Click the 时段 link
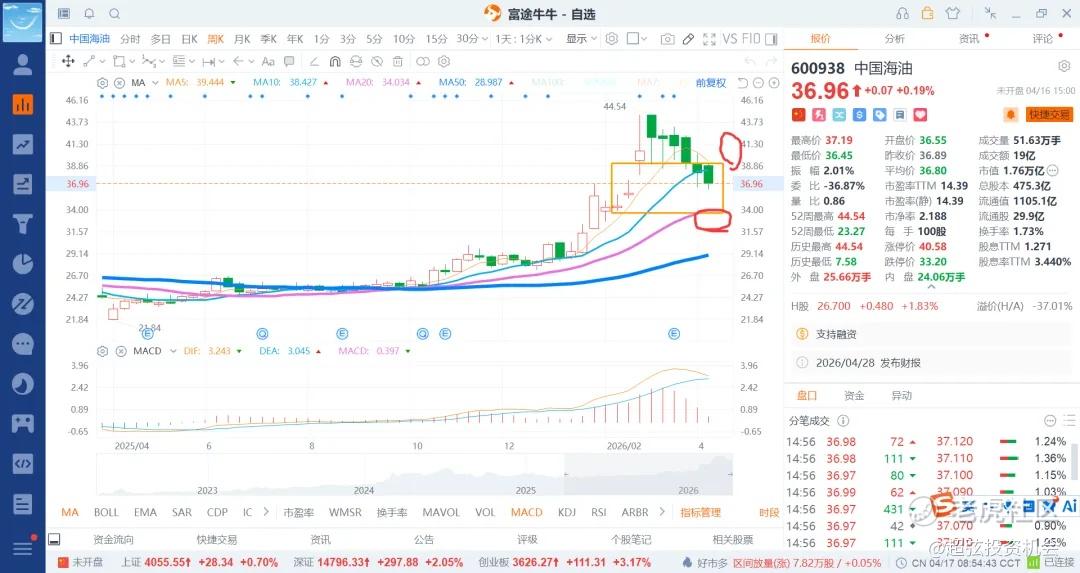The image size is (1080, 573). point(769,512)
